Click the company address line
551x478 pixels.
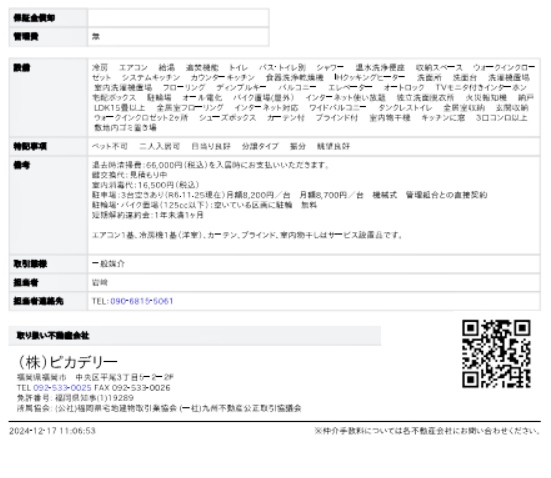[x=95, y=377]
